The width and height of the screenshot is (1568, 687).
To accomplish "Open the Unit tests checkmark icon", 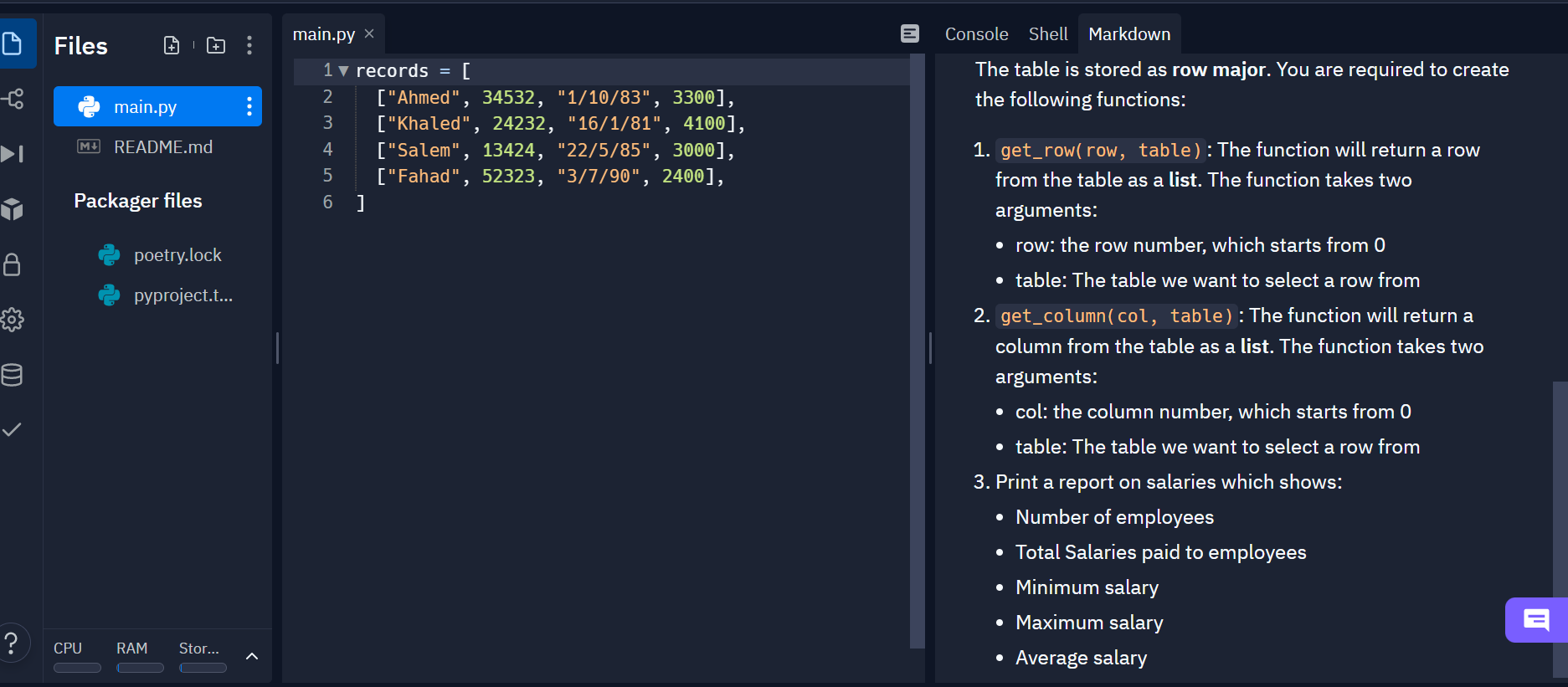I will point(12,429).
